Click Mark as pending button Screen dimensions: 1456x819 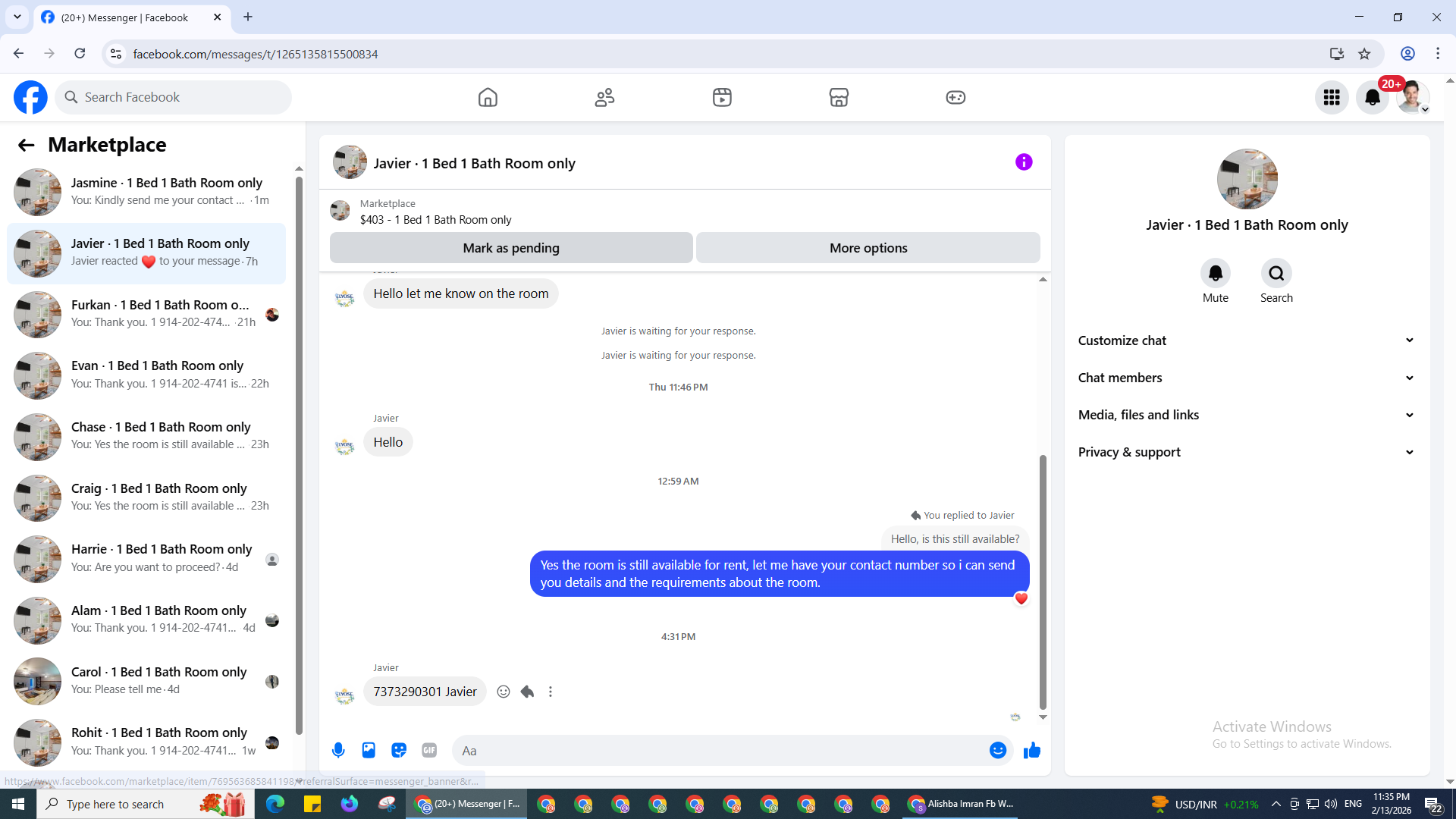click(510, 248)
